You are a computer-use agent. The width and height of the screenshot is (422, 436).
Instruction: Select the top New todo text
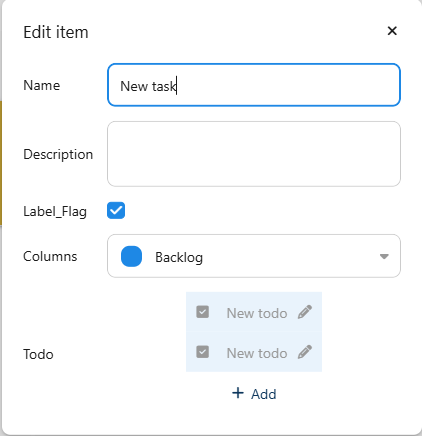point(257,313)
